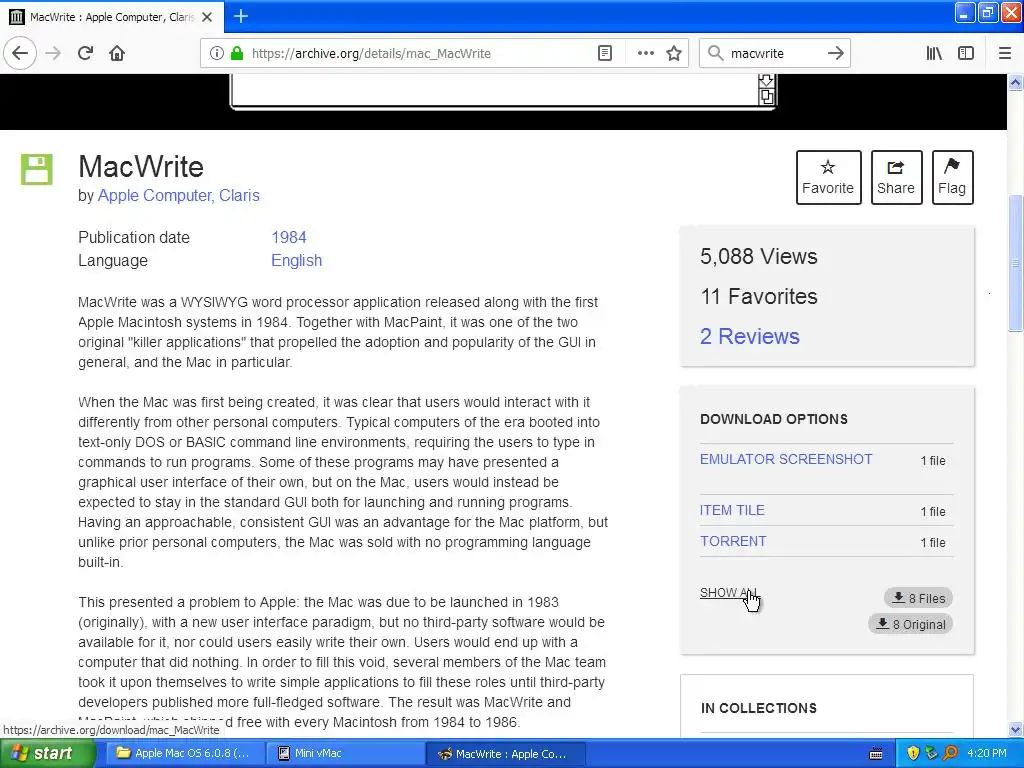Click the forward navigation arrow
Image resolution: width=1024 pixels, height=768 pixels.
coord(53,54)
